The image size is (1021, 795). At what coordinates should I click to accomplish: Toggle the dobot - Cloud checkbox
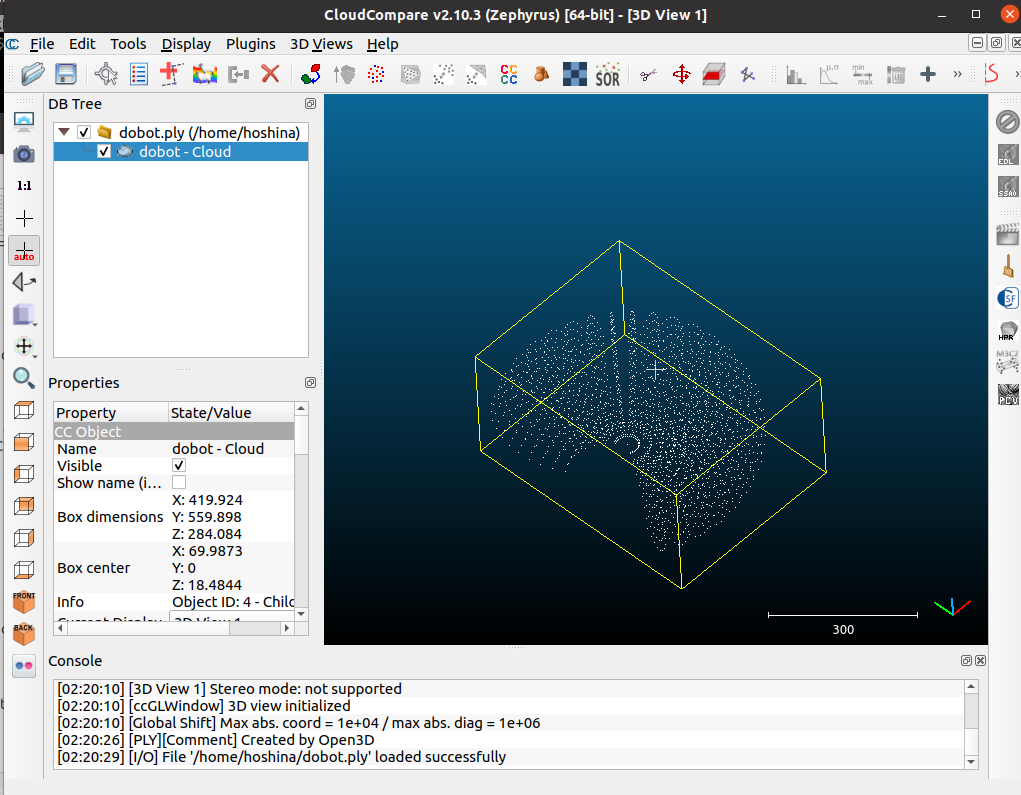[x=104, y=152]
